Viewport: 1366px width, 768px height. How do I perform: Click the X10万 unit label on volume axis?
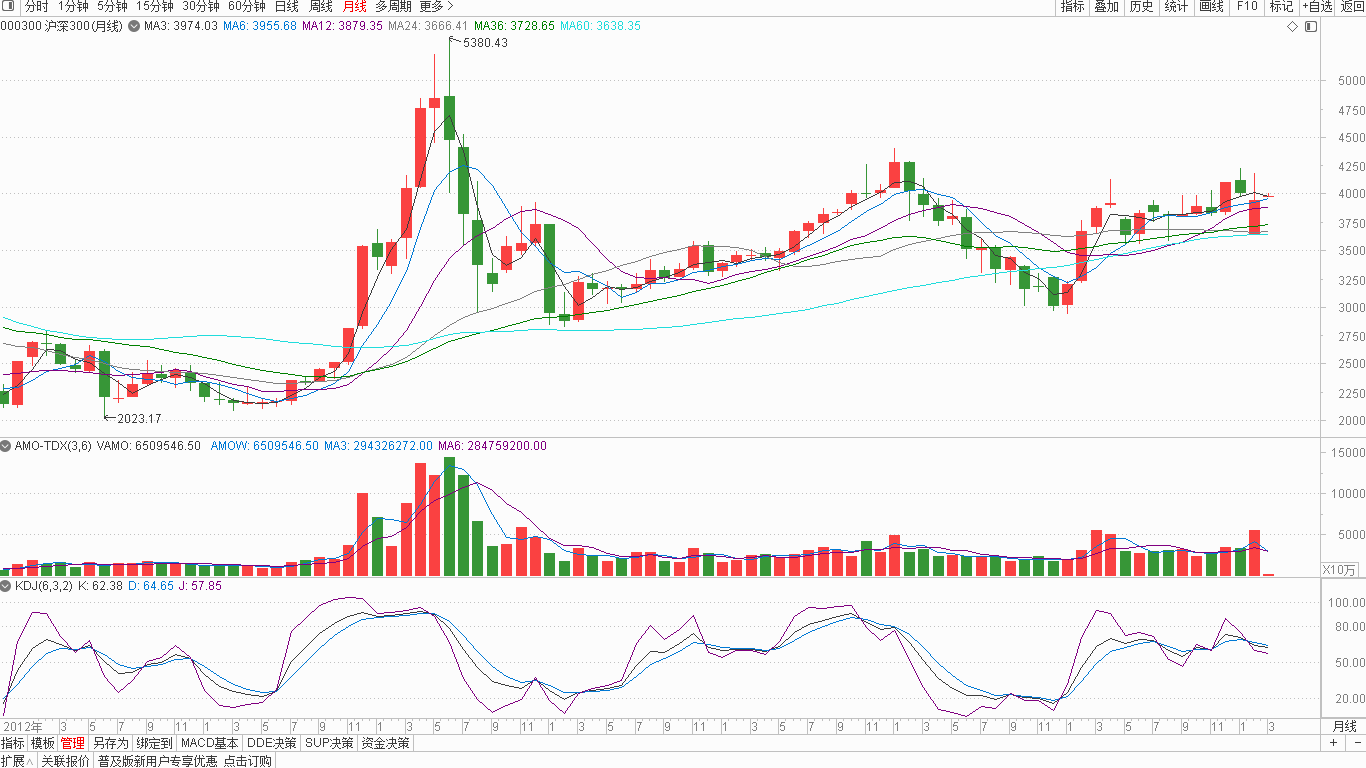tap(1340, 570)
